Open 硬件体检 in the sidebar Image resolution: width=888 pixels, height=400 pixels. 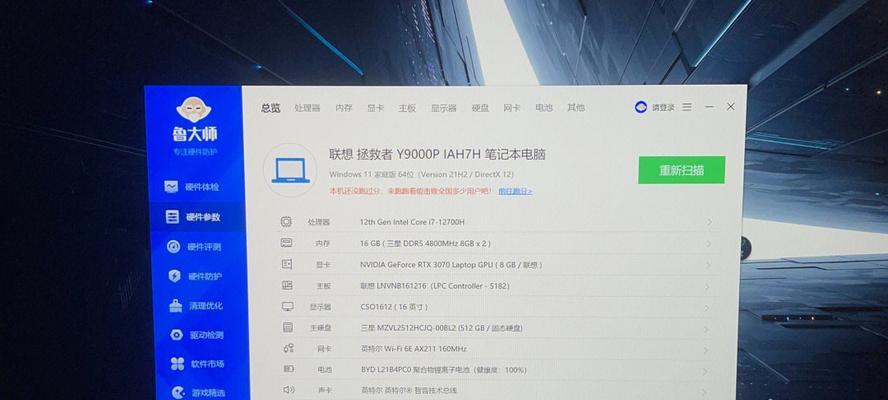192,187
